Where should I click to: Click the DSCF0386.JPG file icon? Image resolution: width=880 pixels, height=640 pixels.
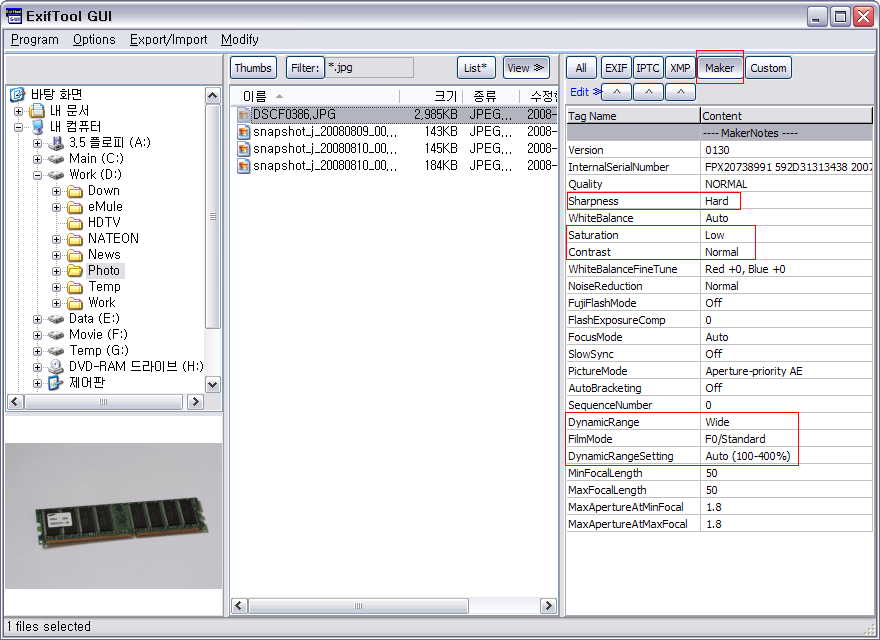[244, 115]
